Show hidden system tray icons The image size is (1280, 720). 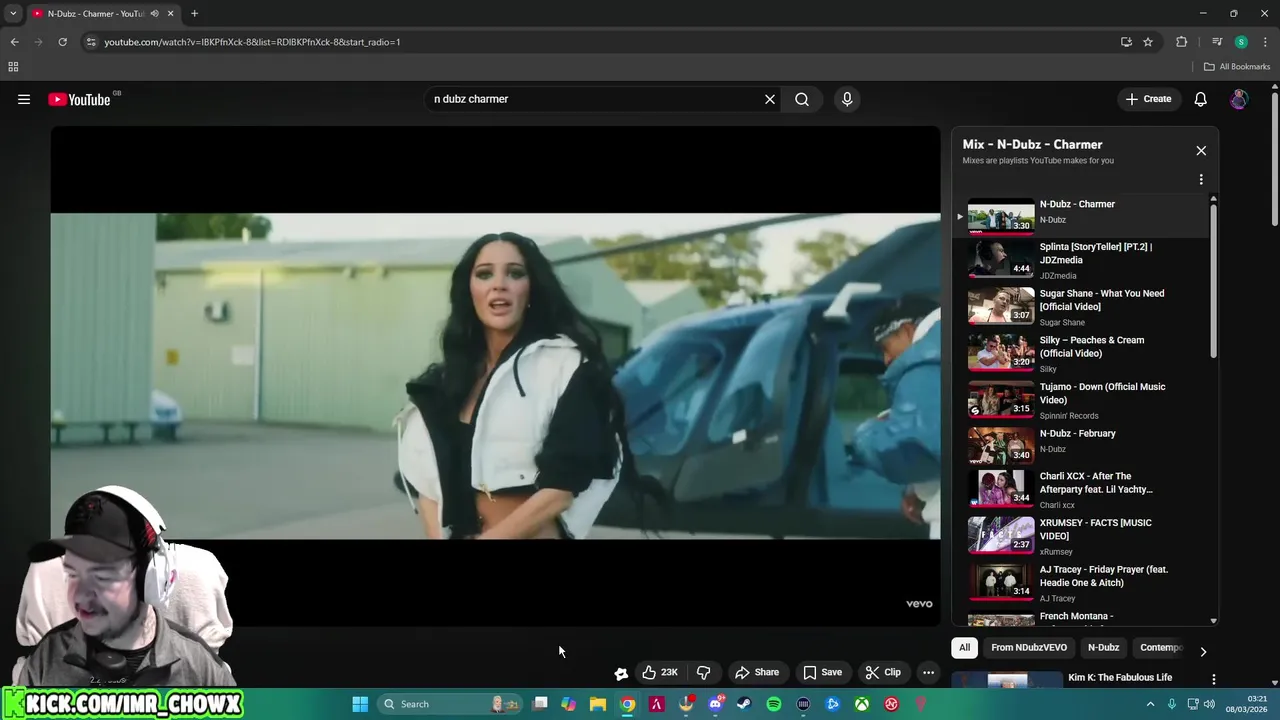coord(1150,704)
